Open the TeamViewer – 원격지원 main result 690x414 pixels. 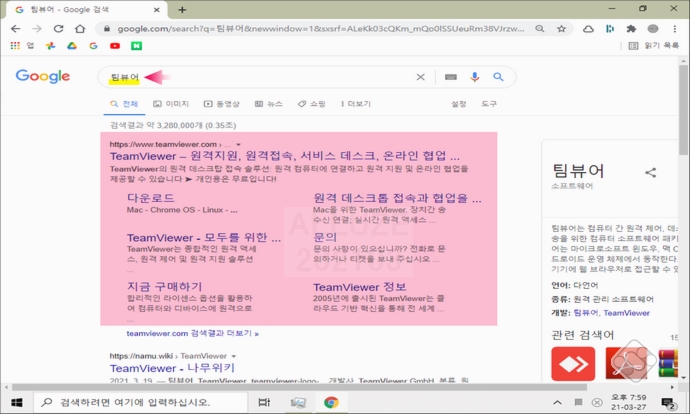click(285, 156)
